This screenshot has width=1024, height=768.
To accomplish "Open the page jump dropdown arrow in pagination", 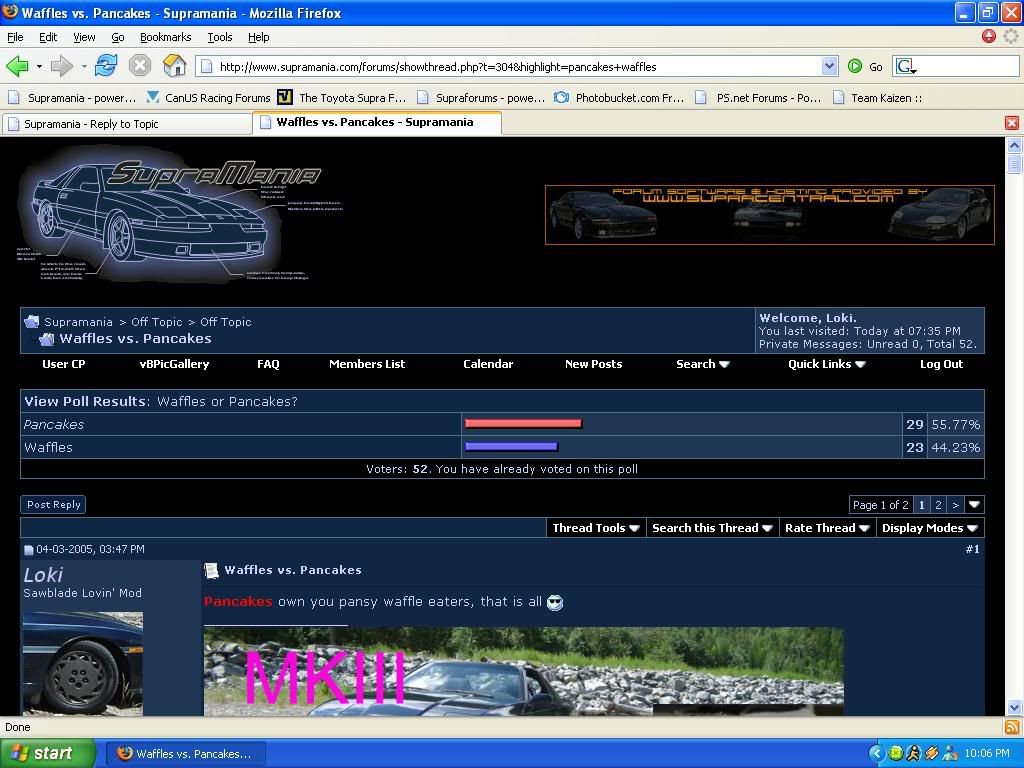I will (974, 504).
